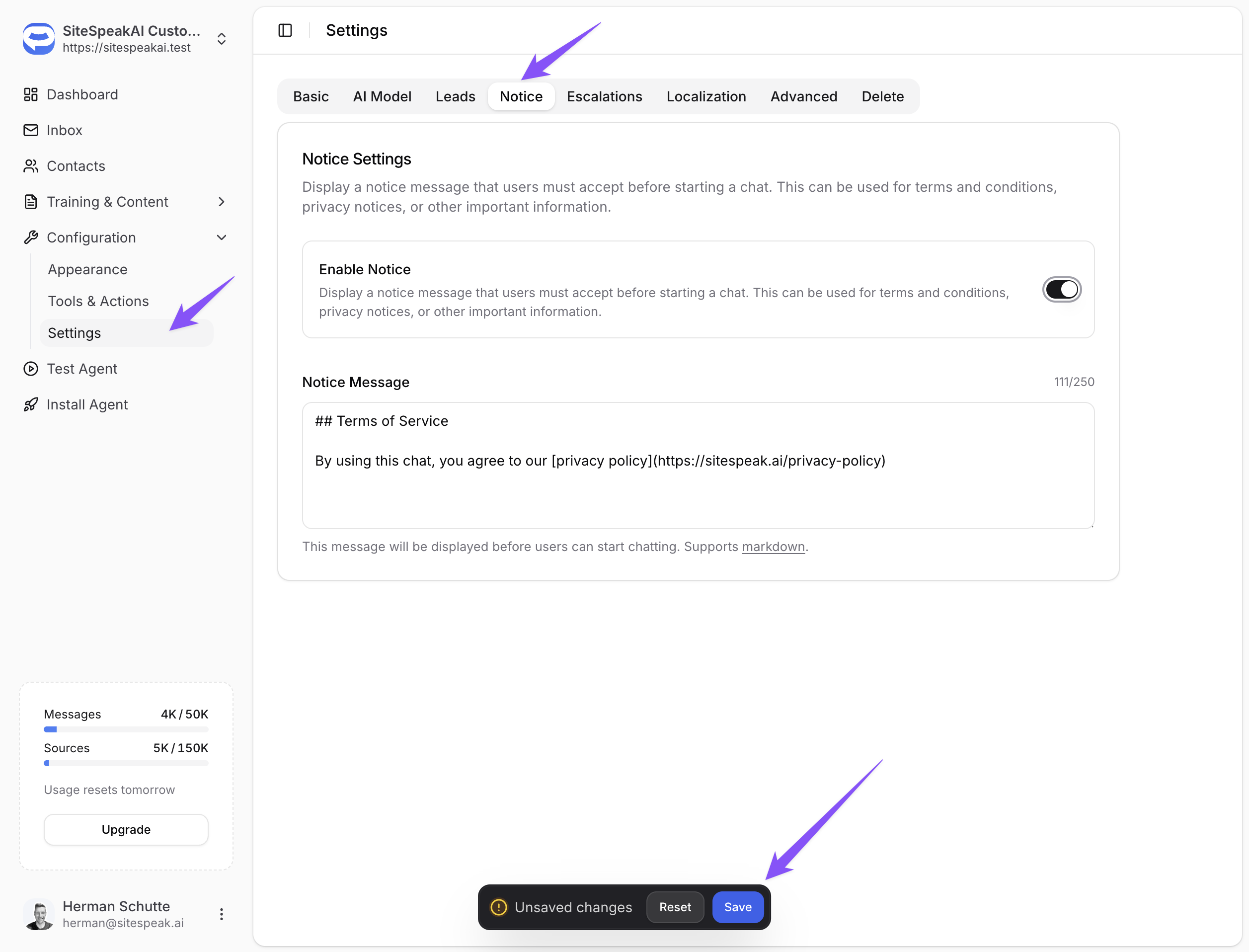Click the SiteSpeakAI logo icon
The image size is (1249, 952).
[39, 39]
